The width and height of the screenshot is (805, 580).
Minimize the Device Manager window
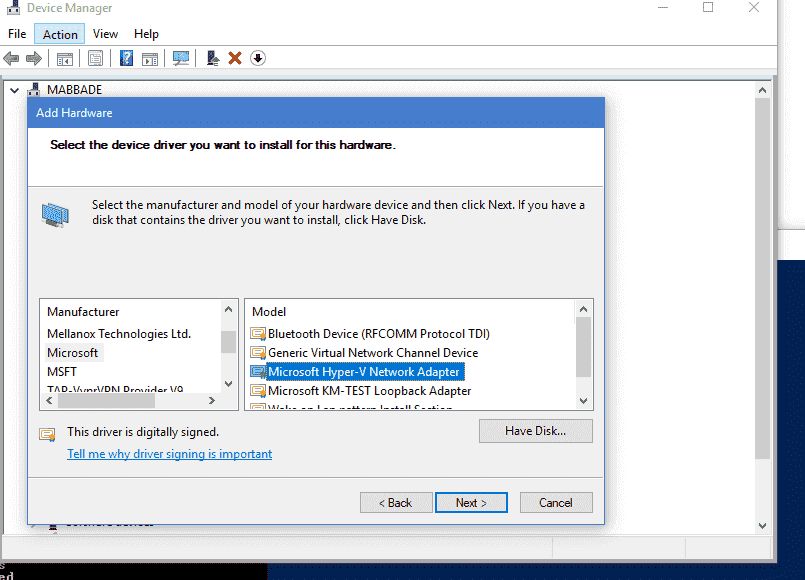coord(663,7)
